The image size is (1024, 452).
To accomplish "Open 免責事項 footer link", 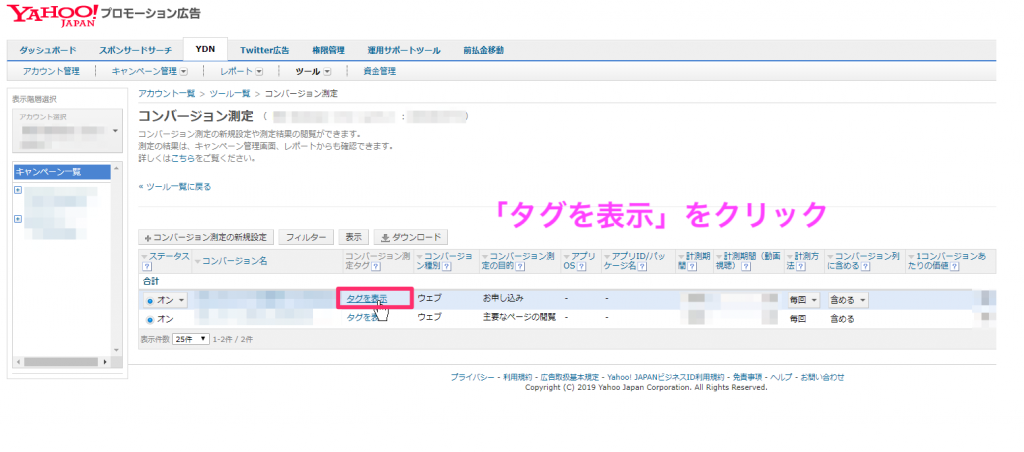I will 747,378.
